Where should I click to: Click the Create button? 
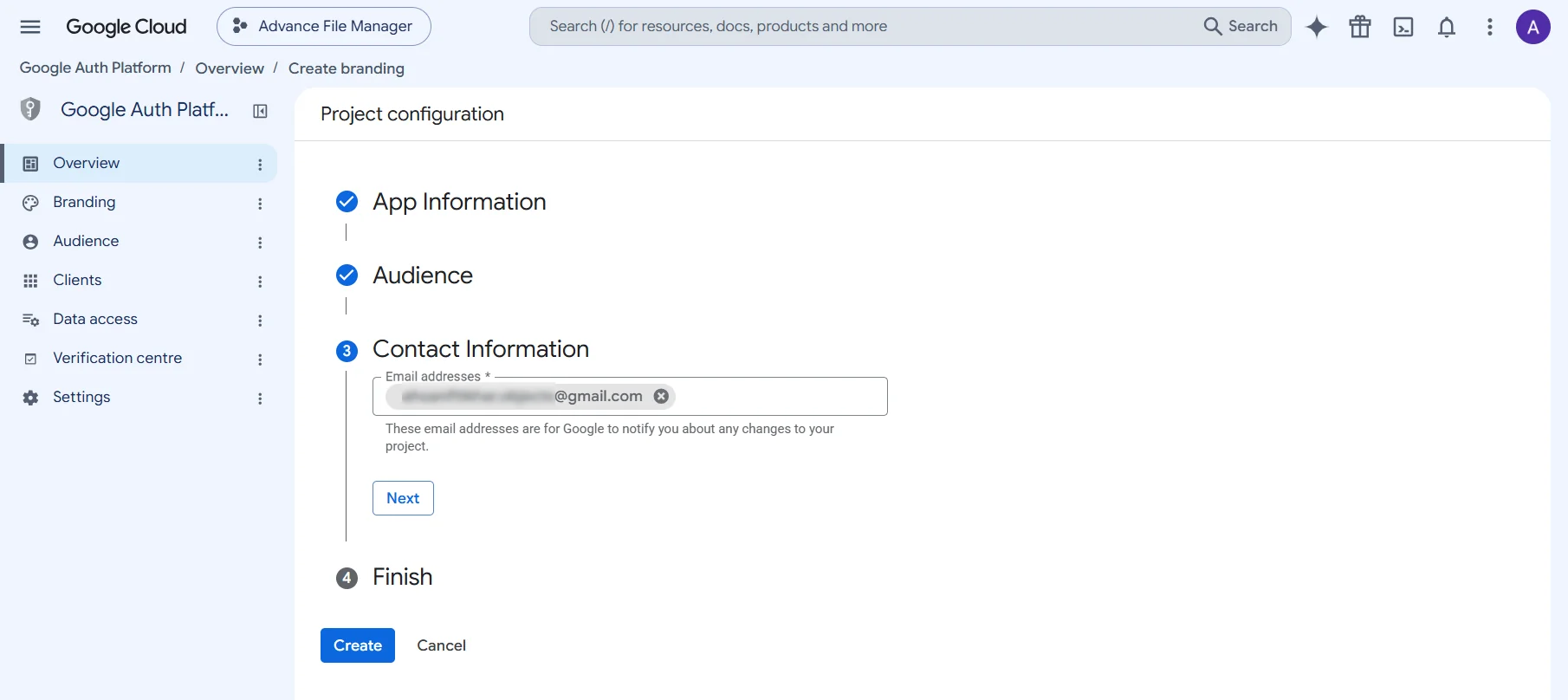(358, 645)
